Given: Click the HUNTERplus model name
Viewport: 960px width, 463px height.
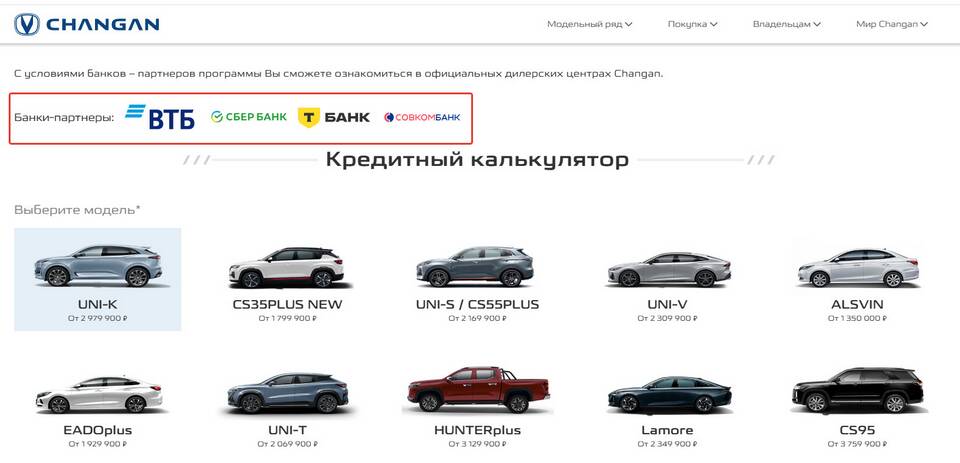Looking at the screenshot, I should tap(478, 430).
